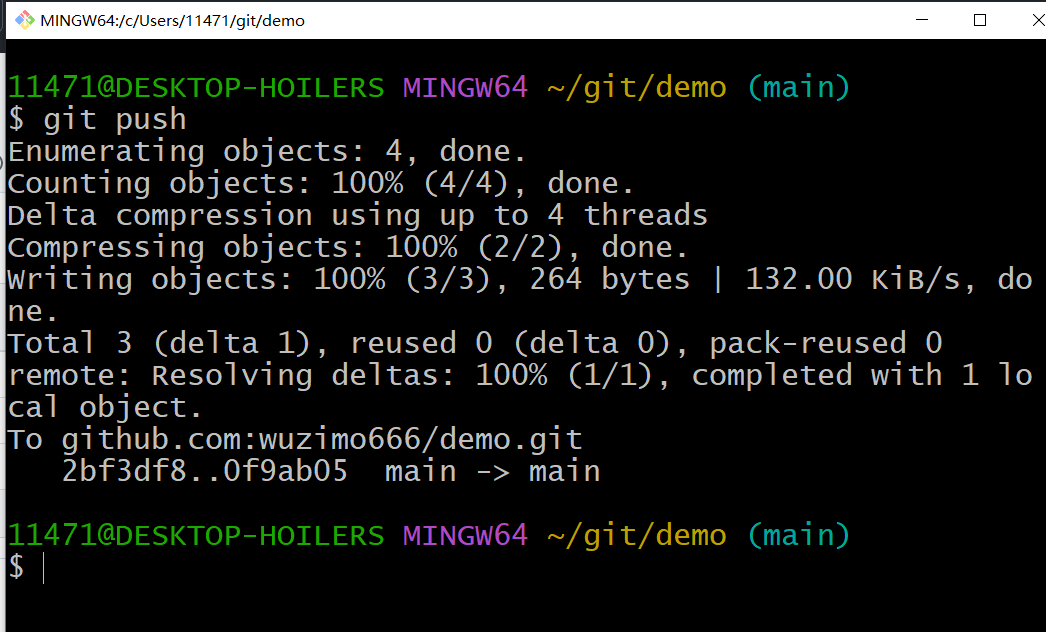
Task: Click the "Enumerating objects" output line
Action: click(267, 152)
